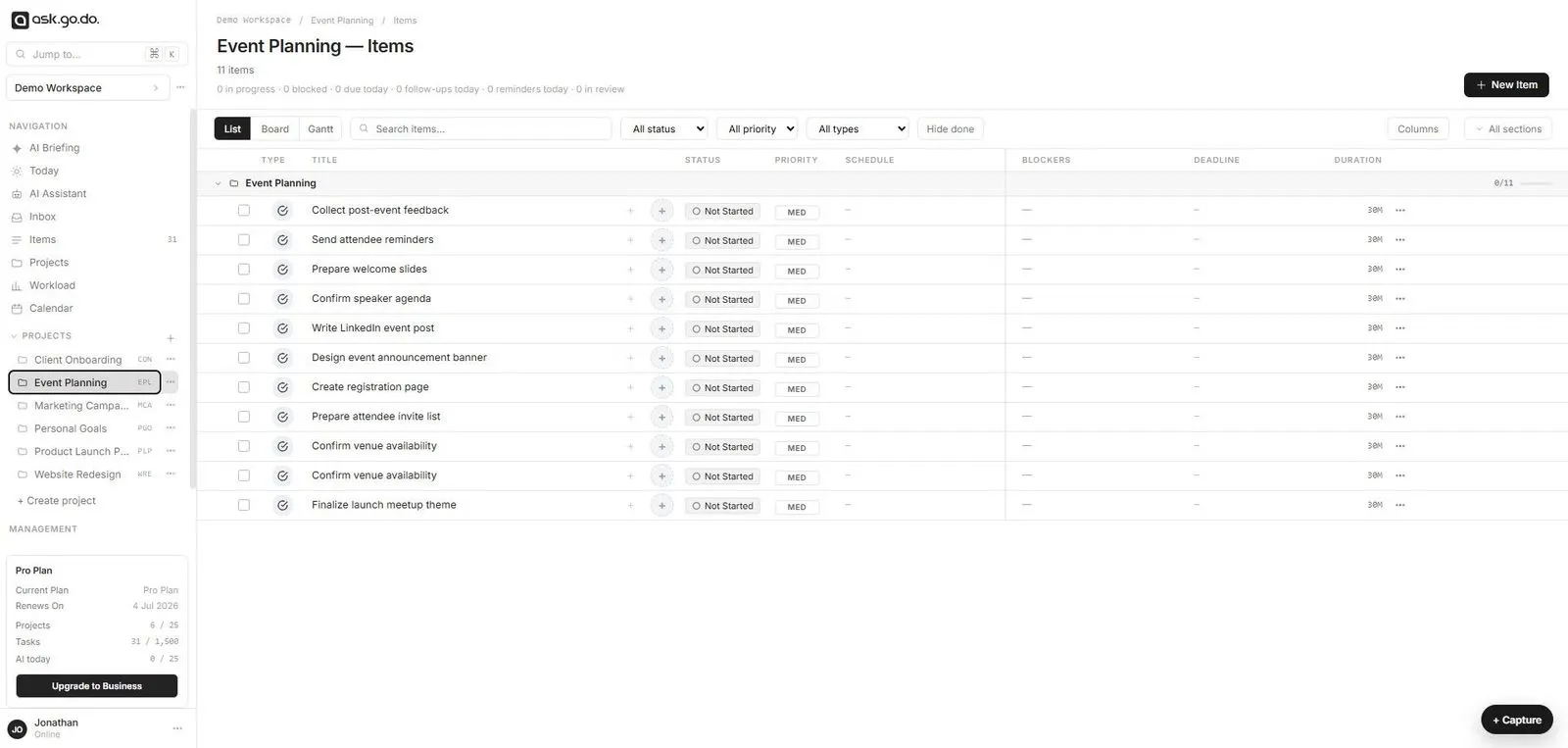Open the Demo Workspace switcher

[x=87, y=87]
